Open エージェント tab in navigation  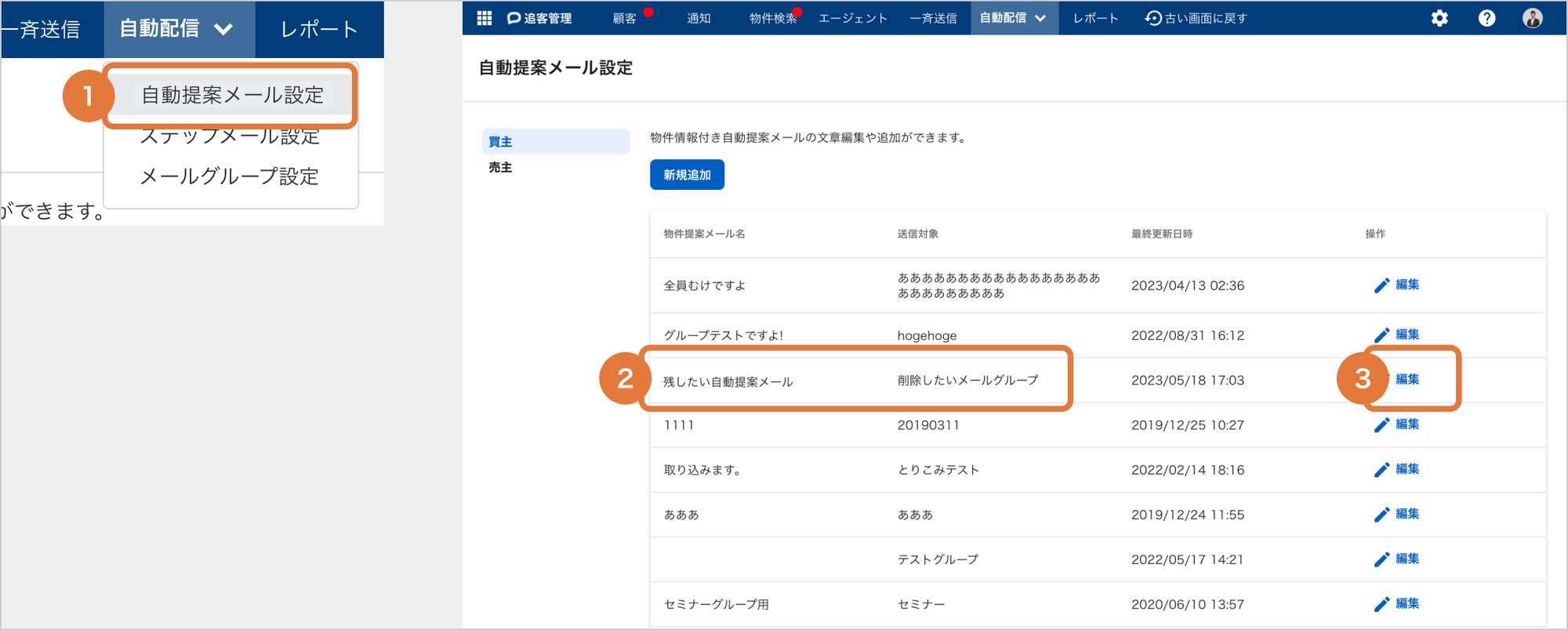point(853,18)
